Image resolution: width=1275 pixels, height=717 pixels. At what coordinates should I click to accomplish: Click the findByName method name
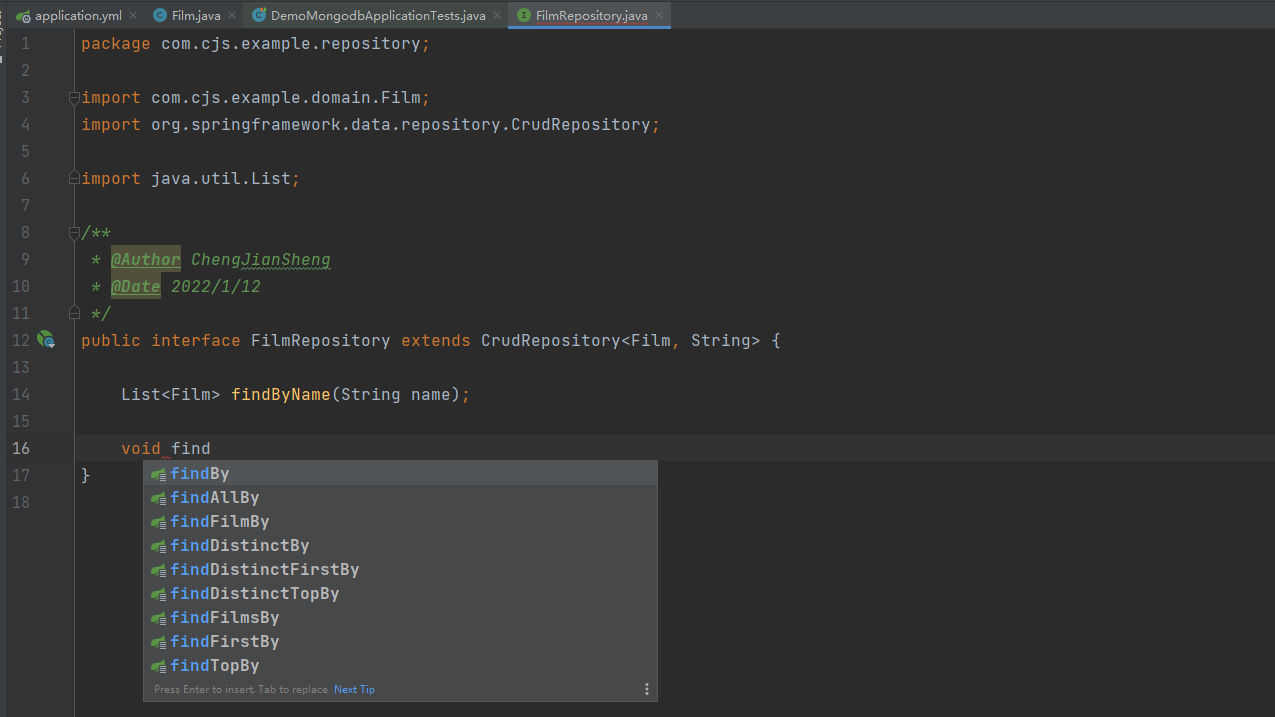pyautogui.click(x=281, y=394)
